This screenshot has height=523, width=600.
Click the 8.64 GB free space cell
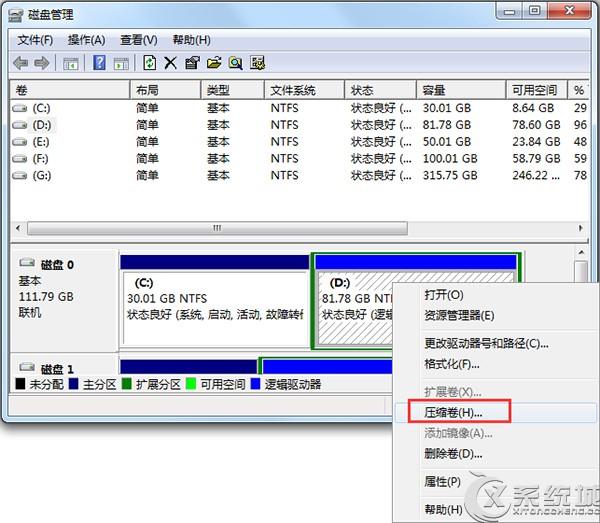pos(533,108)
